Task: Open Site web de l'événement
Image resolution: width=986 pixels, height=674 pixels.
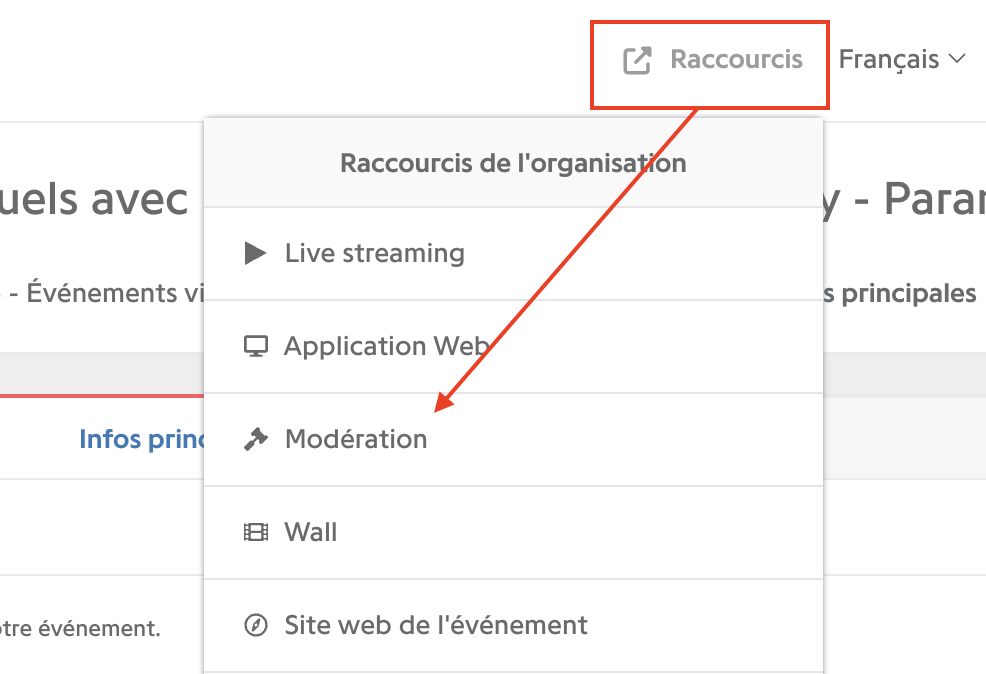Action: [x=513, y=626]
